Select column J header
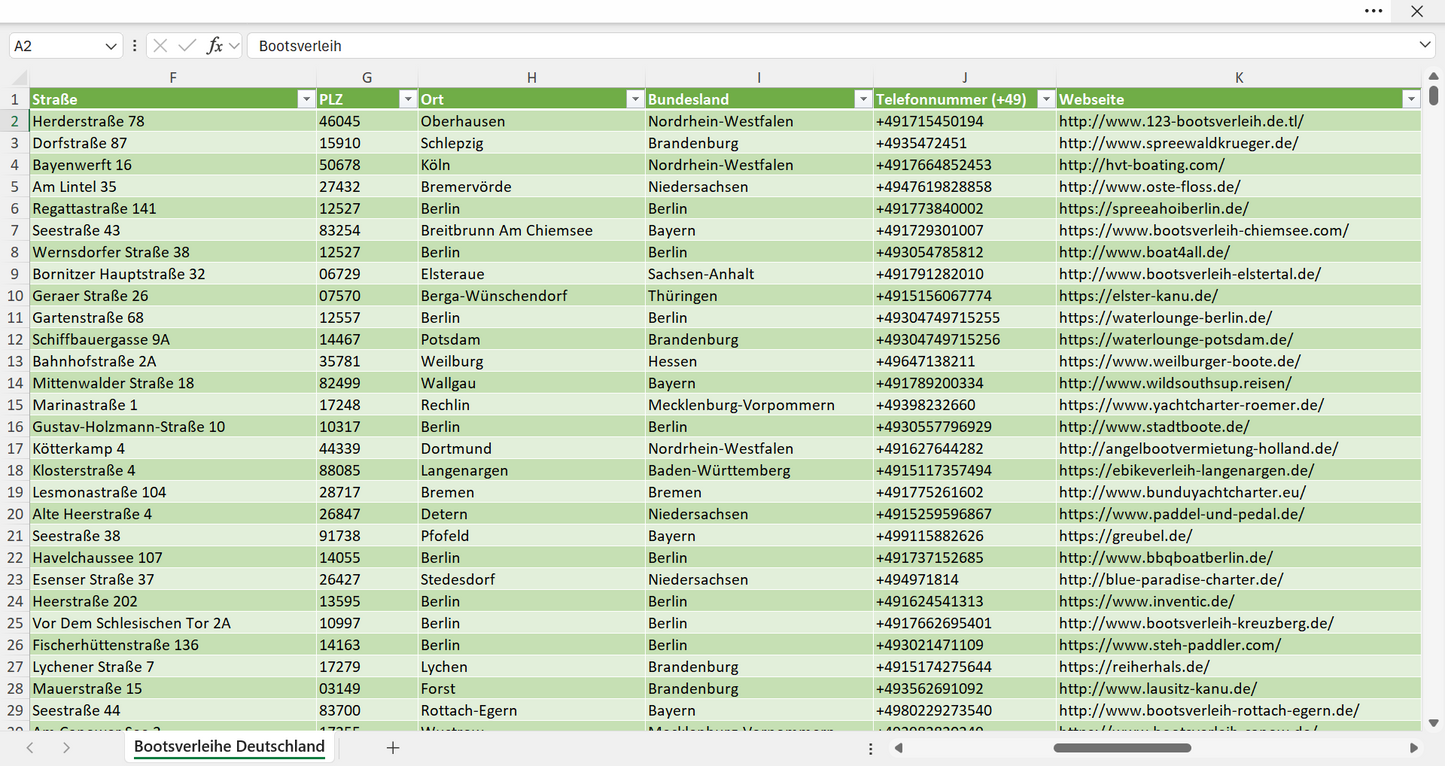Viewport: 1445px width, 766px height. coord(965,78)
